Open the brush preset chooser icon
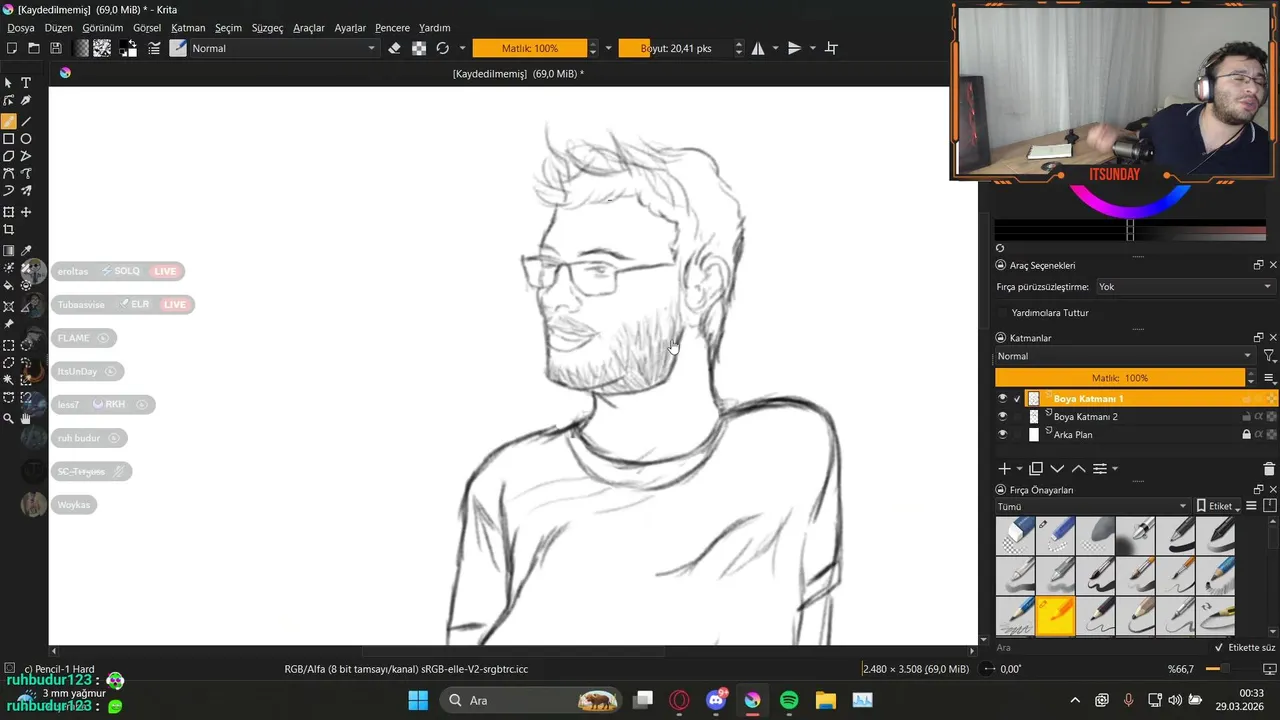 click(178, 48)
